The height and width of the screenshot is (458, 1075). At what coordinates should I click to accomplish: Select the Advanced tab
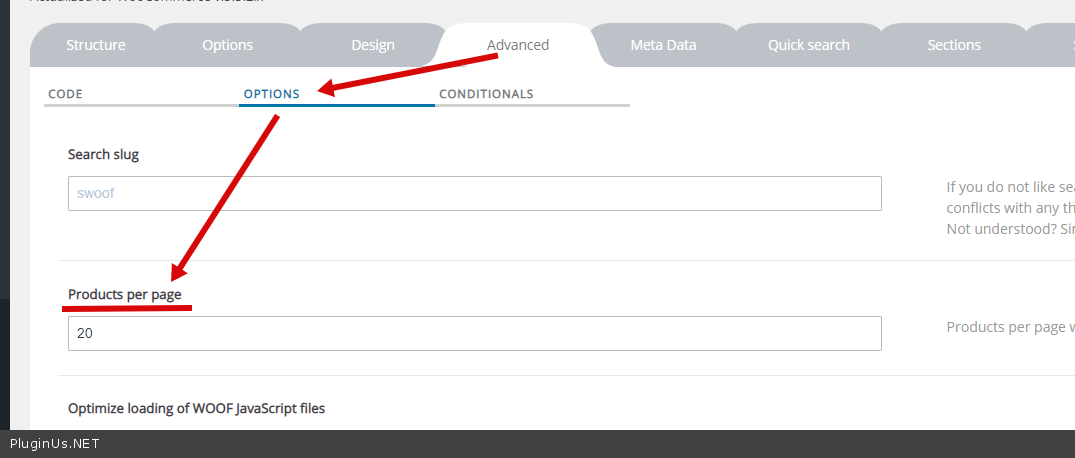(x=518, y=45)
